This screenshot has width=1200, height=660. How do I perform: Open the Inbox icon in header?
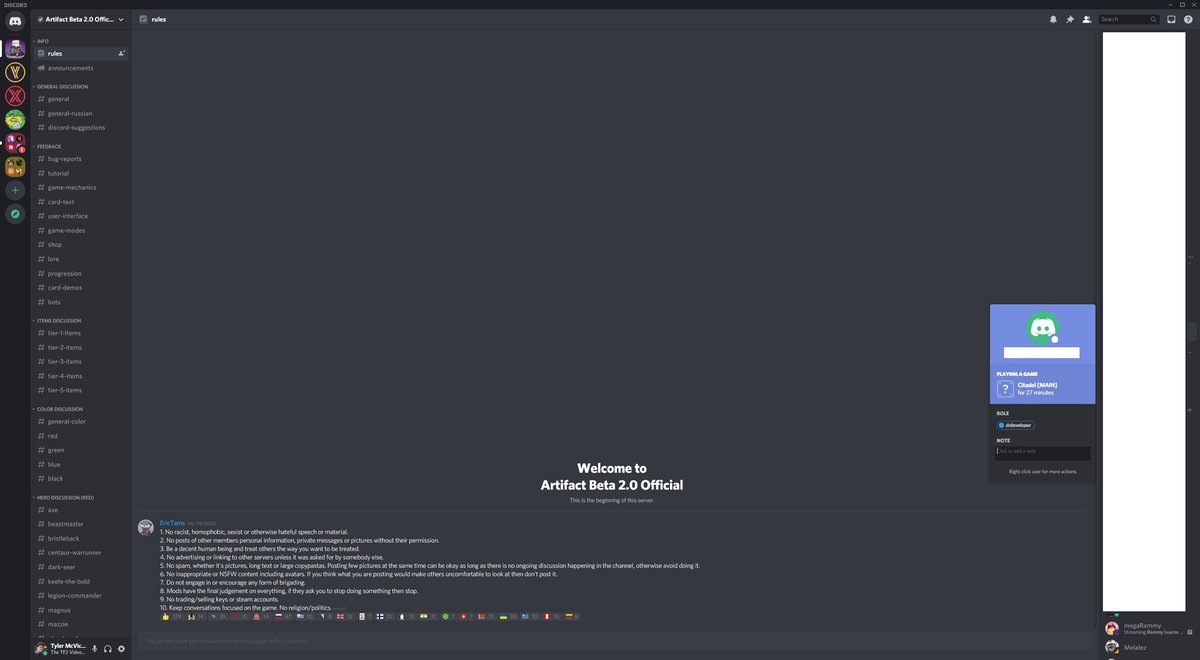(1171, 19)
